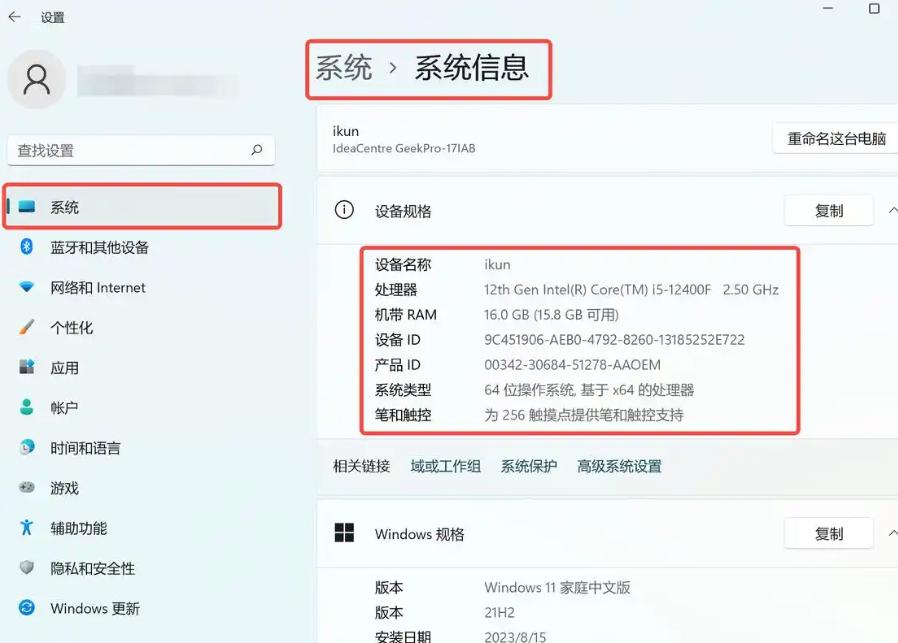The height and width of the screenshot is (643, 898).
Task: Maximize the Settings window
Action: click(874, 9)
